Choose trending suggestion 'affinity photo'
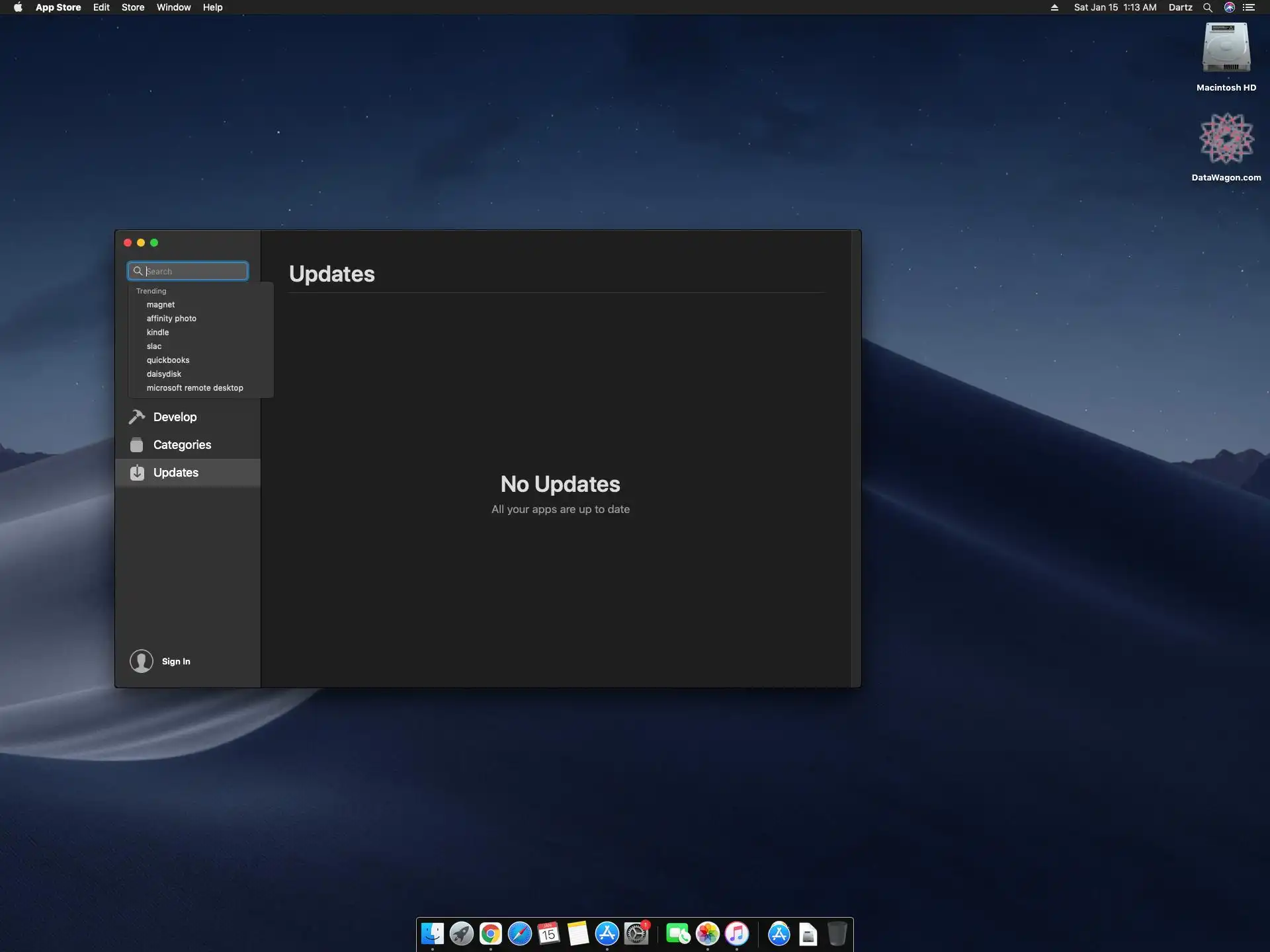The width and height of the screenshot is (1270, 952). [171, 319]
